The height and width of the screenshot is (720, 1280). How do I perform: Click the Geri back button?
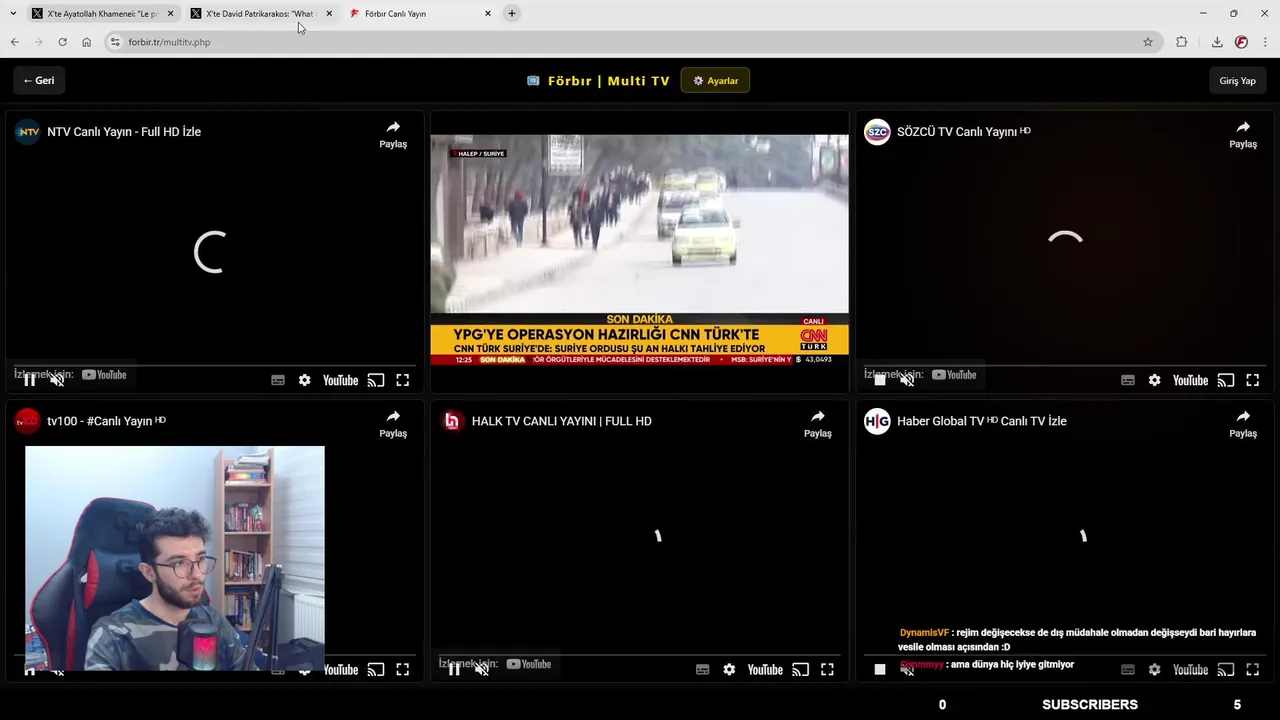click(39, 81)
